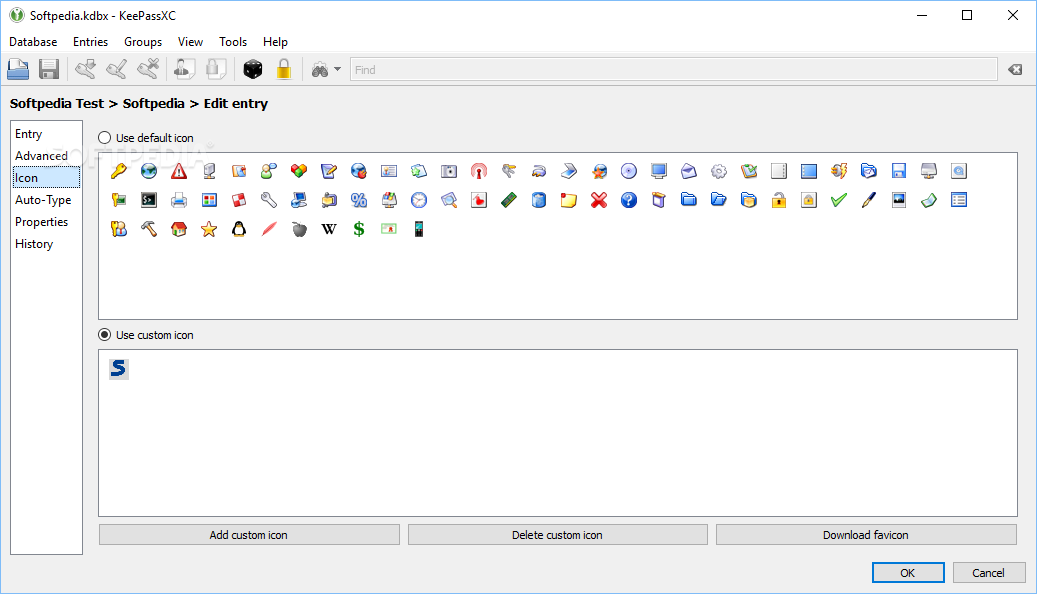Select the blue floppy disk icon in grid

(x=899, y=171)
